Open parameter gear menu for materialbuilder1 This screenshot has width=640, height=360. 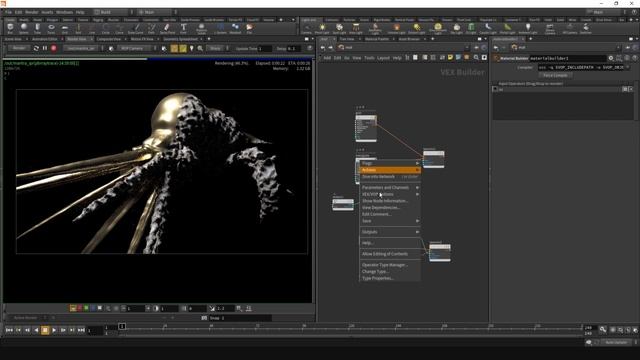point(611,58)
